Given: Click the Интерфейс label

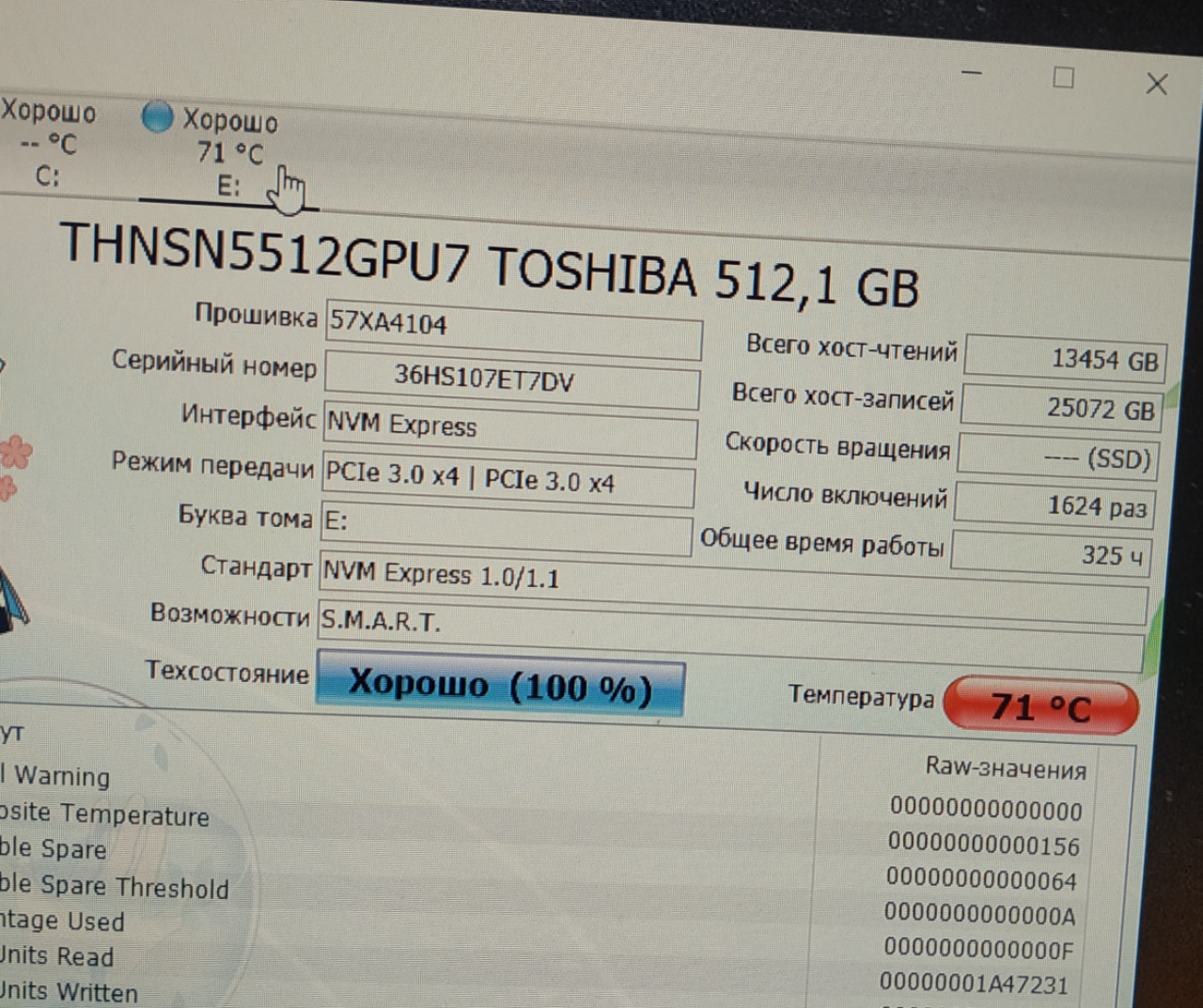Looking at the screenshot, I should click(x=248, y=414).
